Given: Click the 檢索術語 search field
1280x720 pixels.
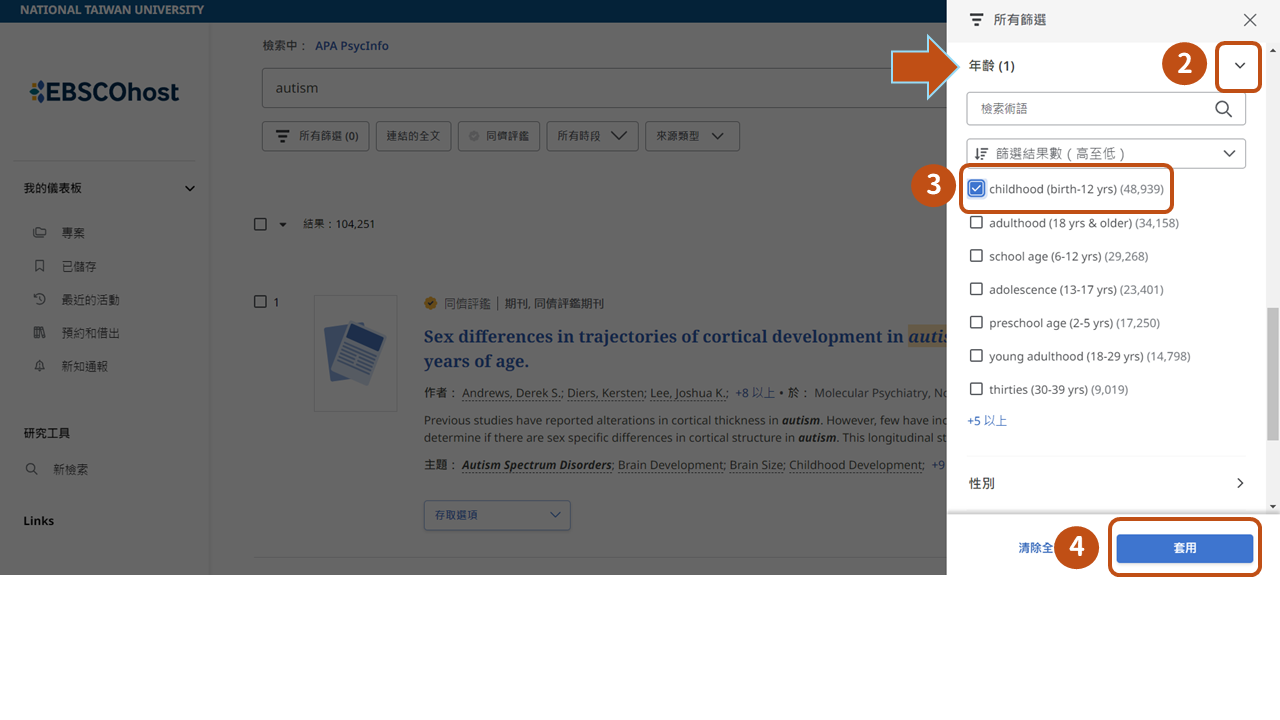Looking at the screenshot, I should (1090, 109).
